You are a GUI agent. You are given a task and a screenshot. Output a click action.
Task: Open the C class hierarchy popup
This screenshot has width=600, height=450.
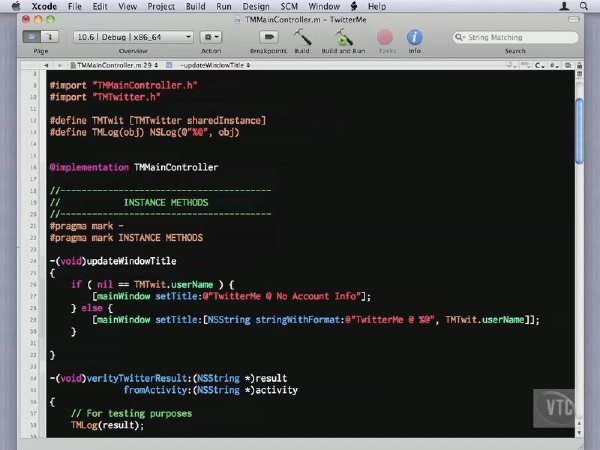point(540,65)
